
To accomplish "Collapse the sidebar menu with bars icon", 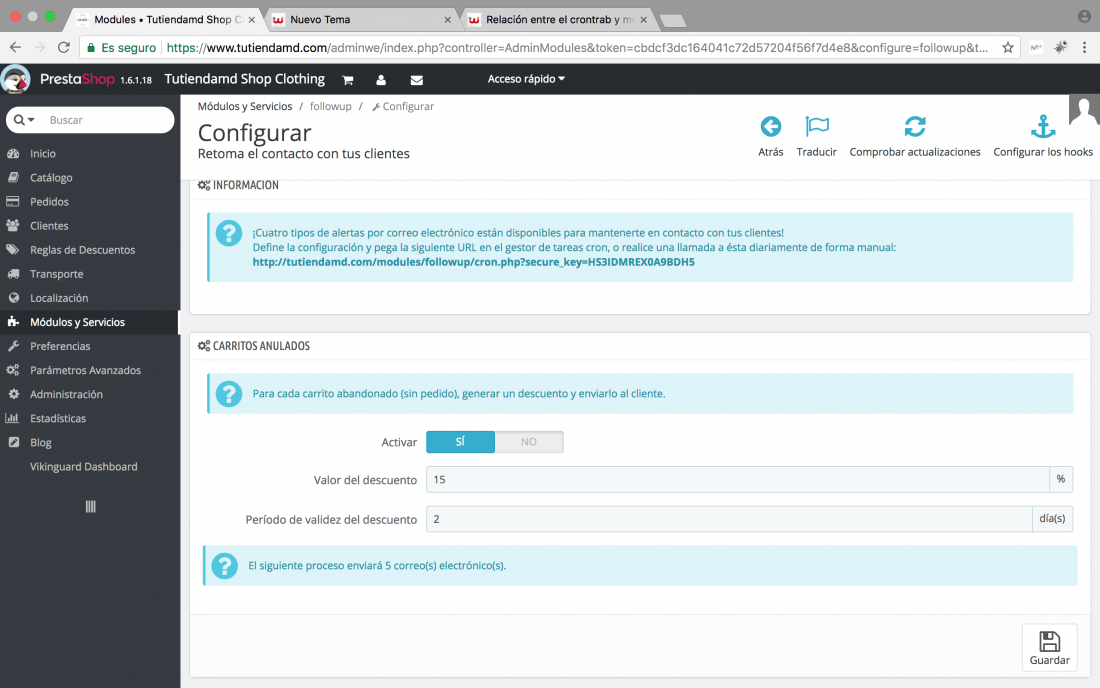I will tap(90, 506).
